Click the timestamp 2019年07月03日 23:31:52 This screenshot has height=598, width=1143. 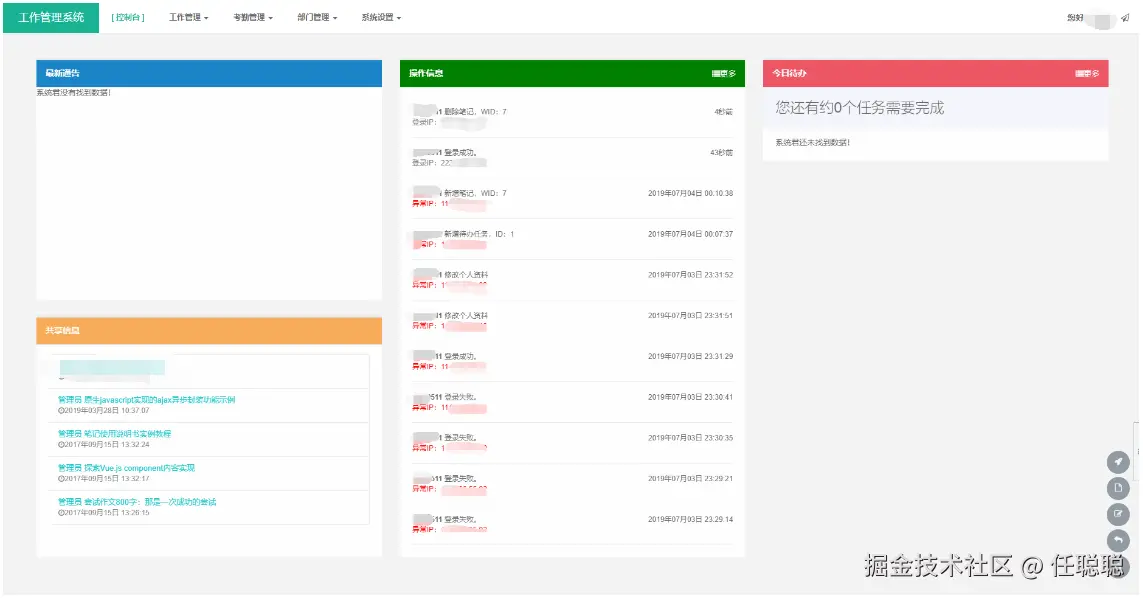[690, 275]
